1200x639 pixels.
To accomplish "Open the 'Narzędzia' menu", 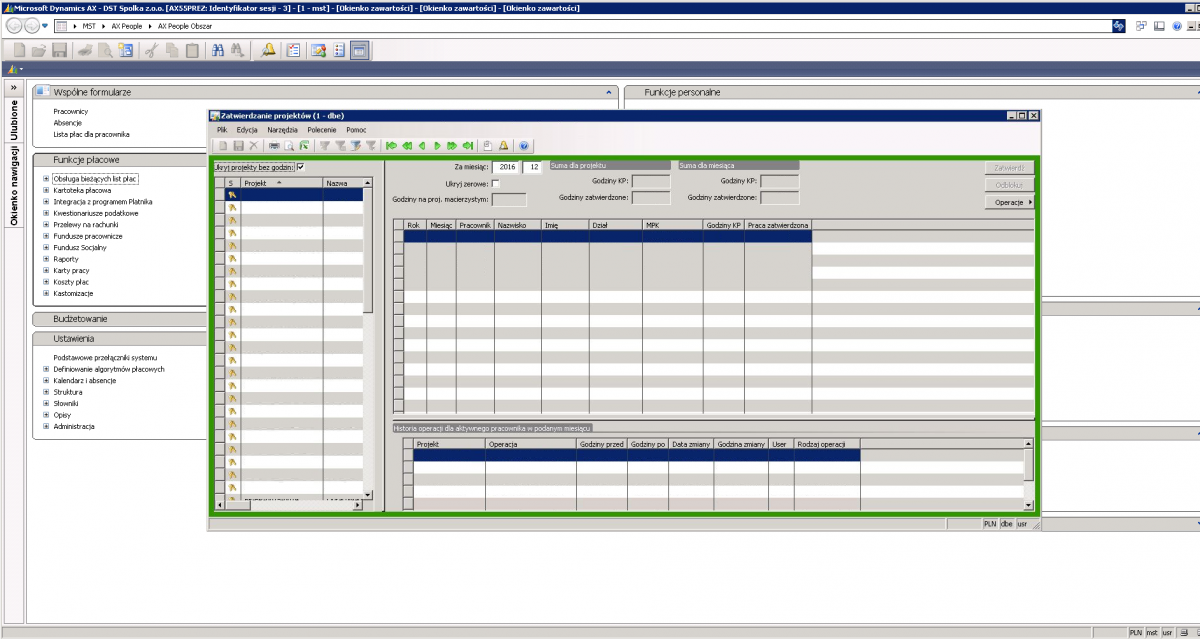I will [282, 130].
